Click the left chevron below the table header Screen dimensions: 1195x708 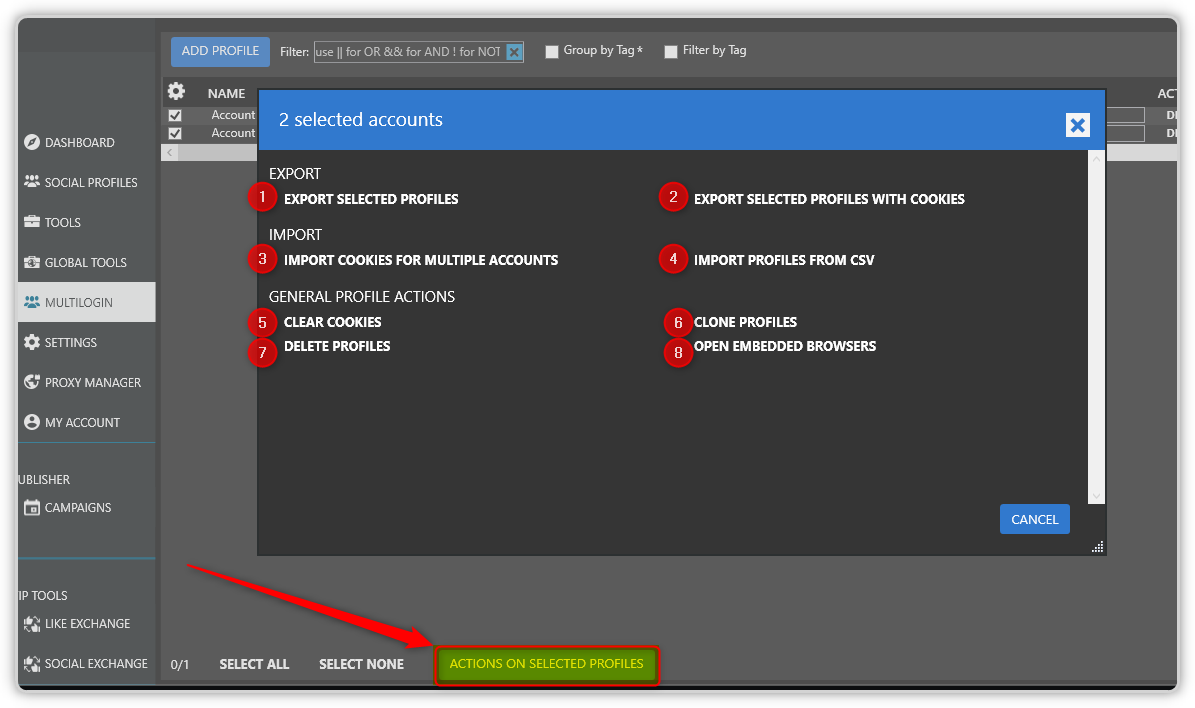pos(169,151)
